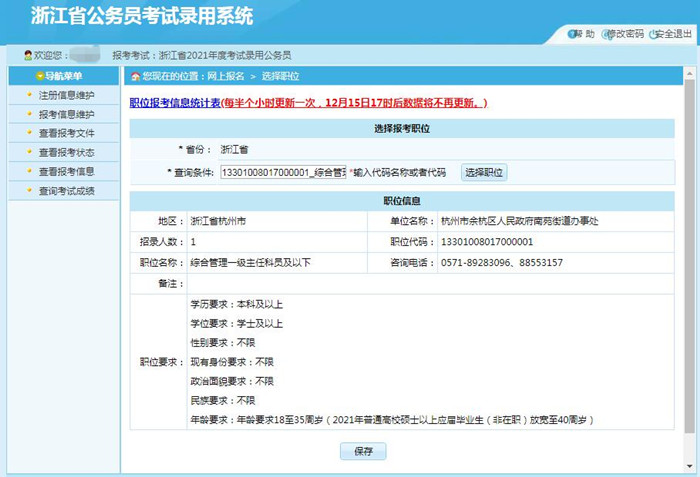The image size is (700, 477).
Task: Click 安全退出 to log out
Action: 673,34
